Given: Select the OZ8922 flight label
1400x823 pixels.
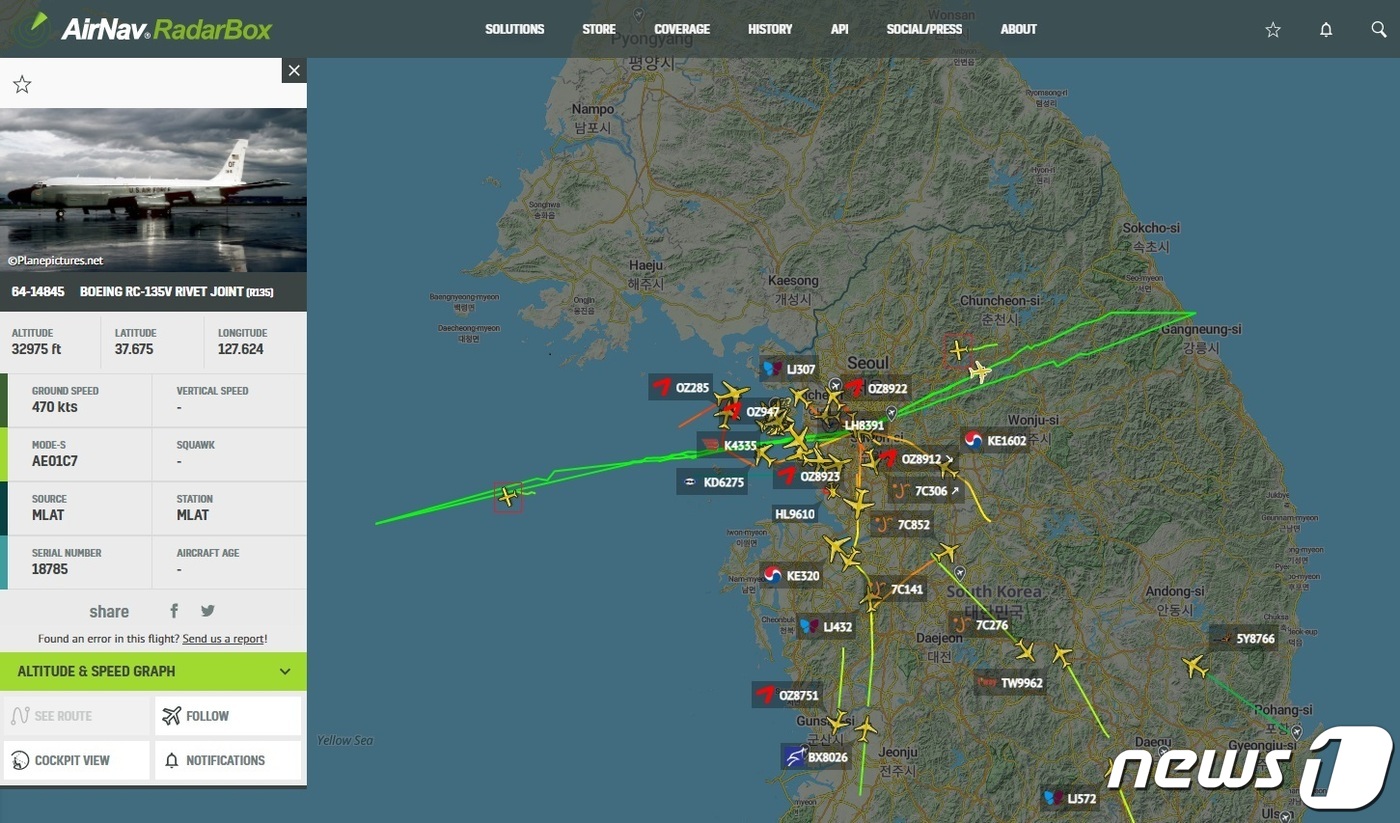Looking at the screenshot, I should 875,388.
